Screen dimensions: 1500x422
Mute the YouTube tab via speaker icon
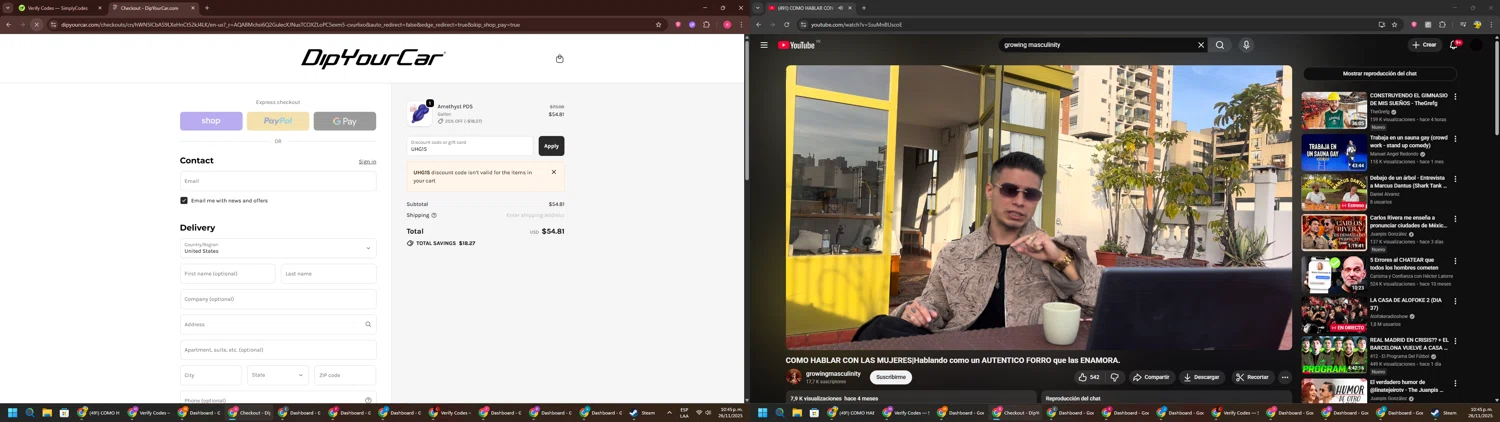[x=841, y=8]
